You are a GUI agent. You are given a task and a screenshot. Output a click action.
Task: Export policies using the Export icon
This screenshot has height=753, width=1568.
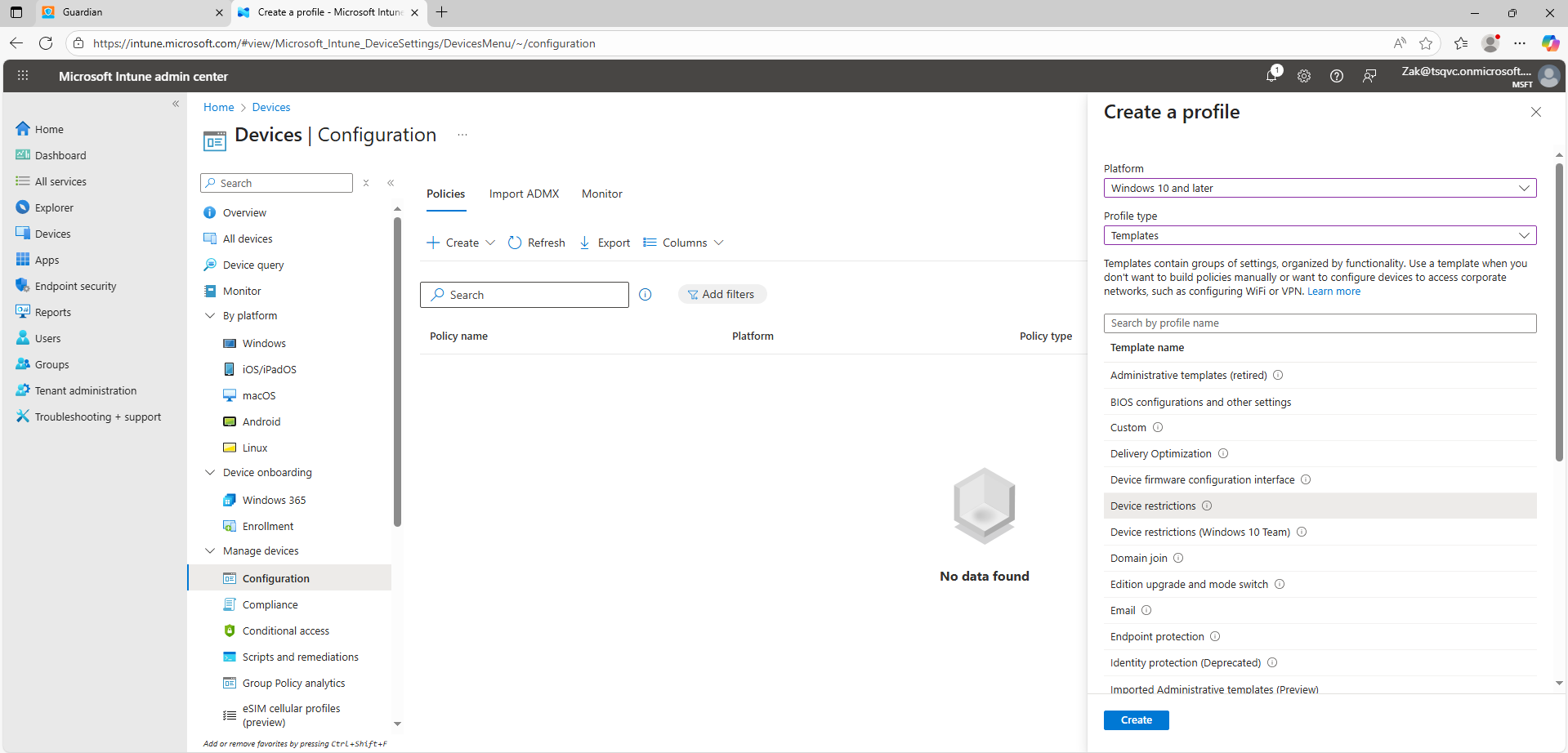point(585,243)
